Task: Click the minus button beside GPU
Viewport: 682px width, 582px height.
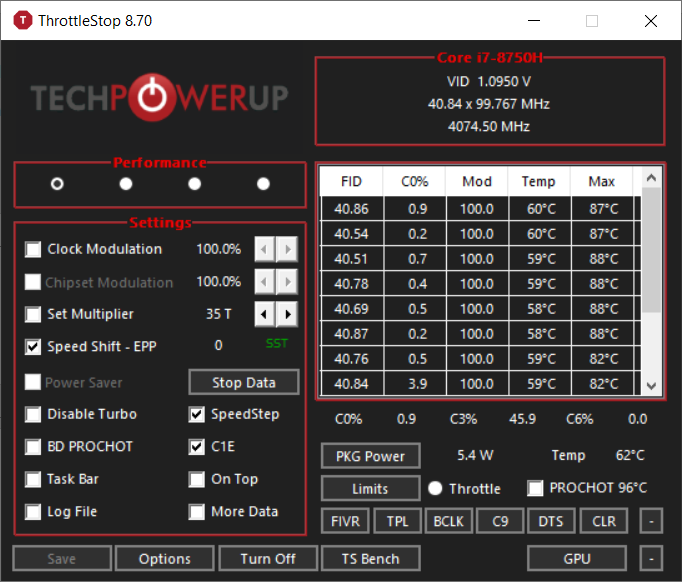Action: [x=651, y=559]
